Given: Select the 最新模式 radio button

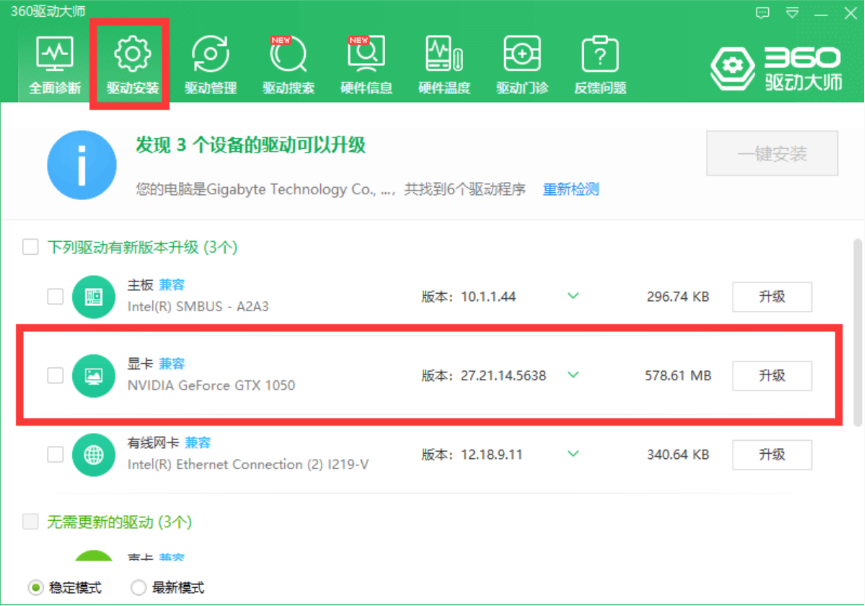Looking at the screenshot, I should (x=139, y=588).
